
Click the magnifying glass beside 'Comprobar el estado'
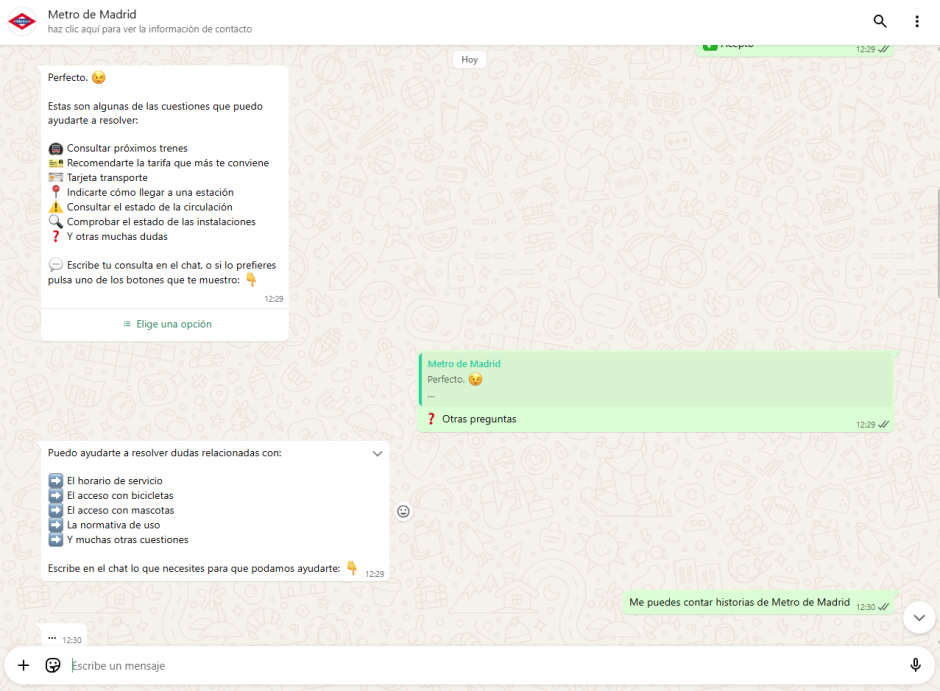(56, 222)
